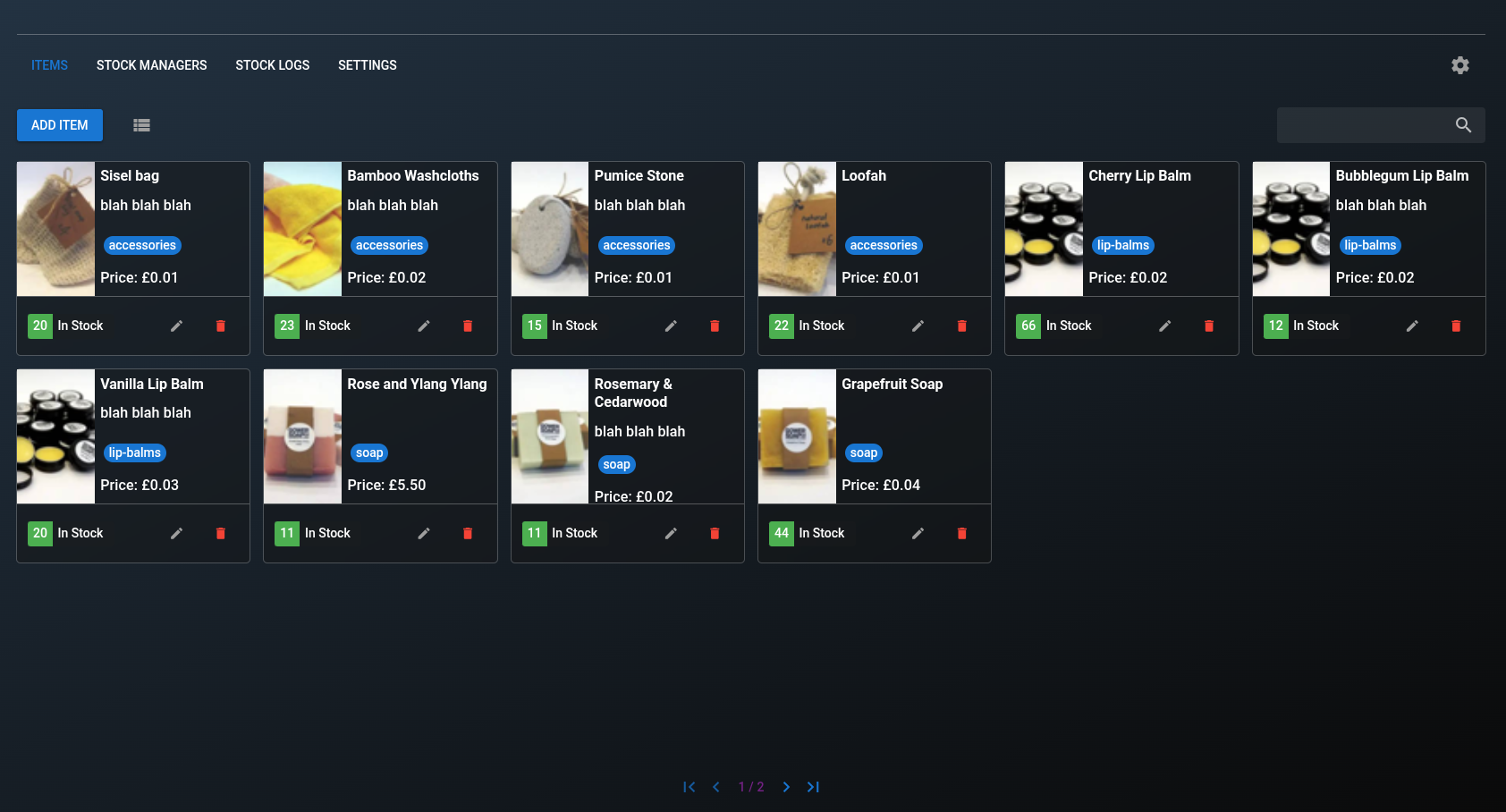The height and width of the screenshot is (812, 1506).
Task: Open the settings gear menu
Action: click(x=1460, y=64)
